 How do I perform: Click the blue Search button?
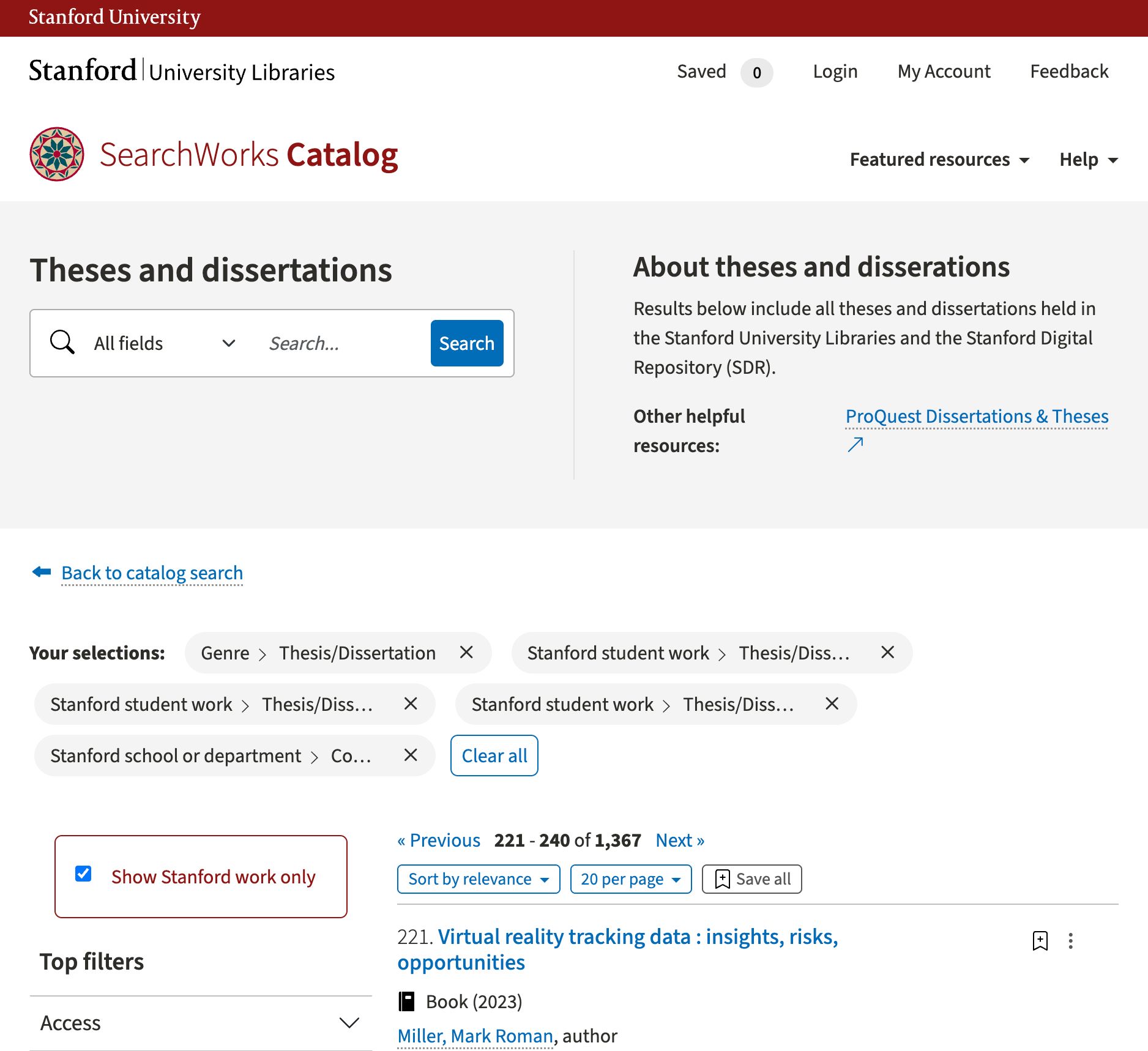tap(467, 343)
